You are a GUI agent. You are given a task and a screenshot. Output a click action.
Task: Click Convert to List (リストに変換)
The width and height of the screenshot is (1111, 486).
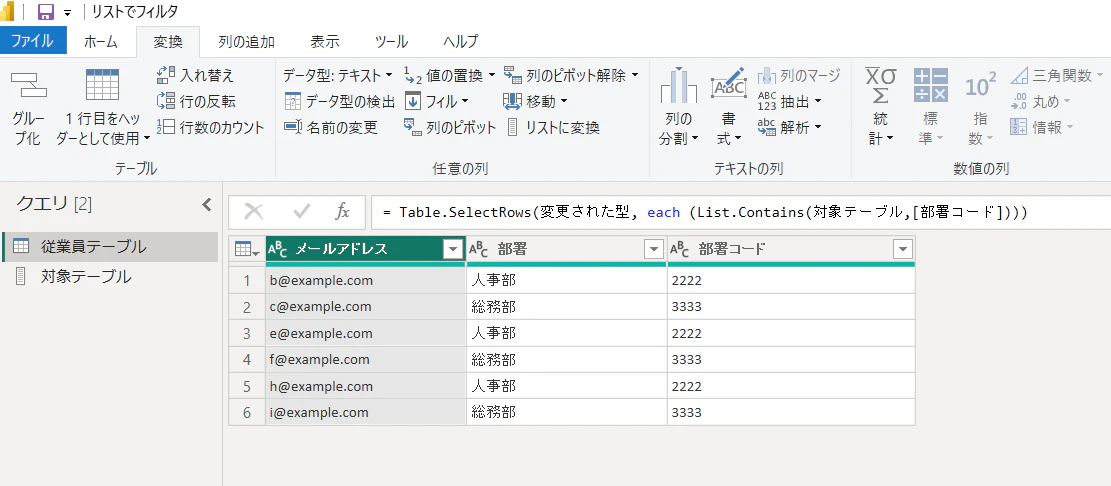click(552, 128)
